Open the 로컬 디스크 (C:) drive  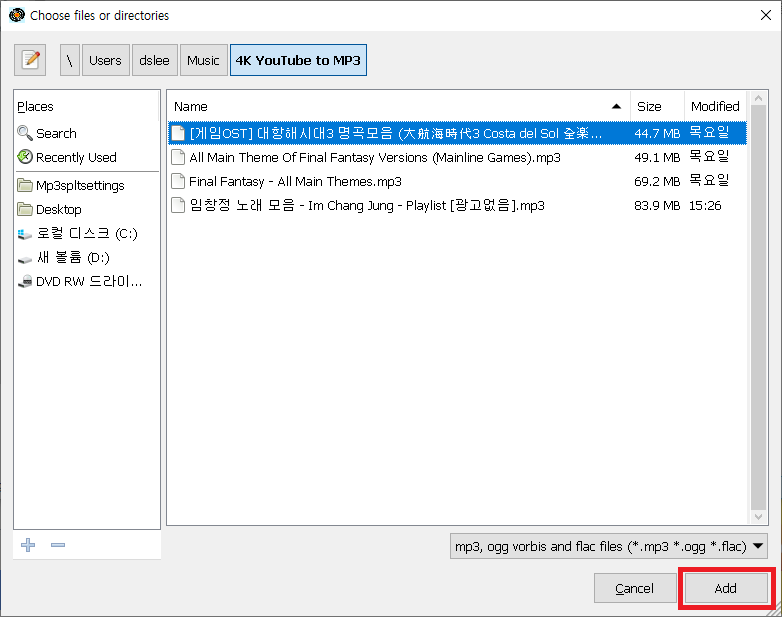click(x=86, y=233)
